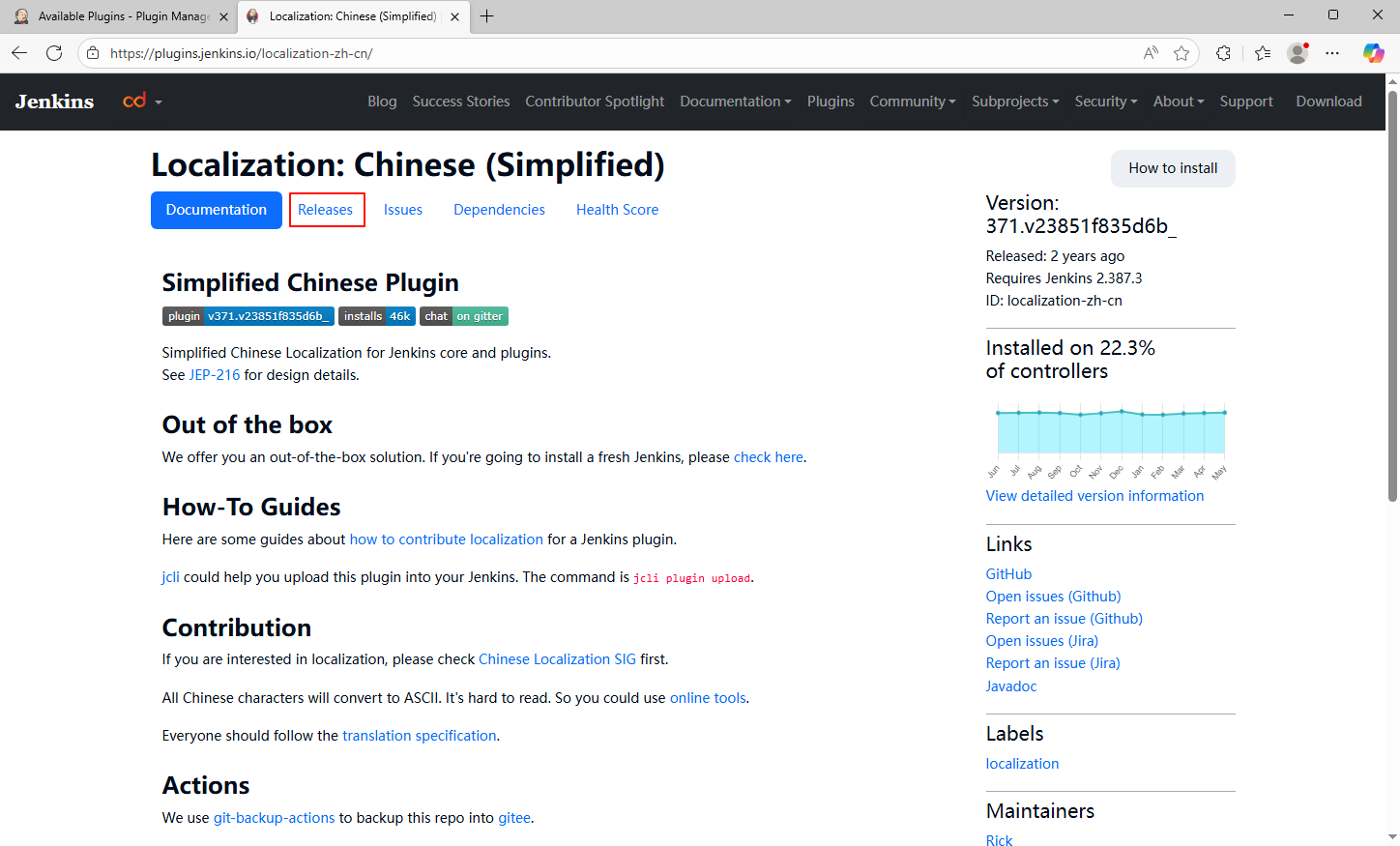The height and width of the screenshot is (846, 1400).
Task: Click the Jenkins home logo
Action: click(x=55, y=102)
